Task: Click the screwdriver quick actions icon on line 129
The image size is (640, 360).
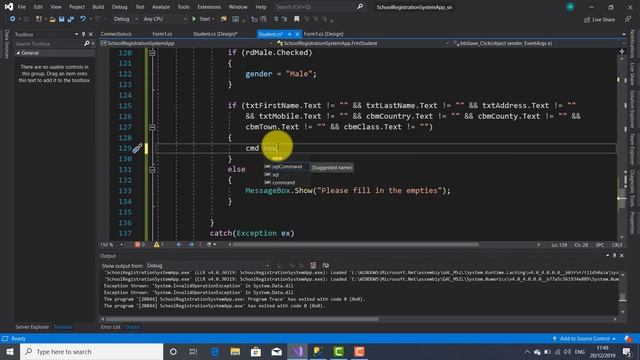Action: 137,149
